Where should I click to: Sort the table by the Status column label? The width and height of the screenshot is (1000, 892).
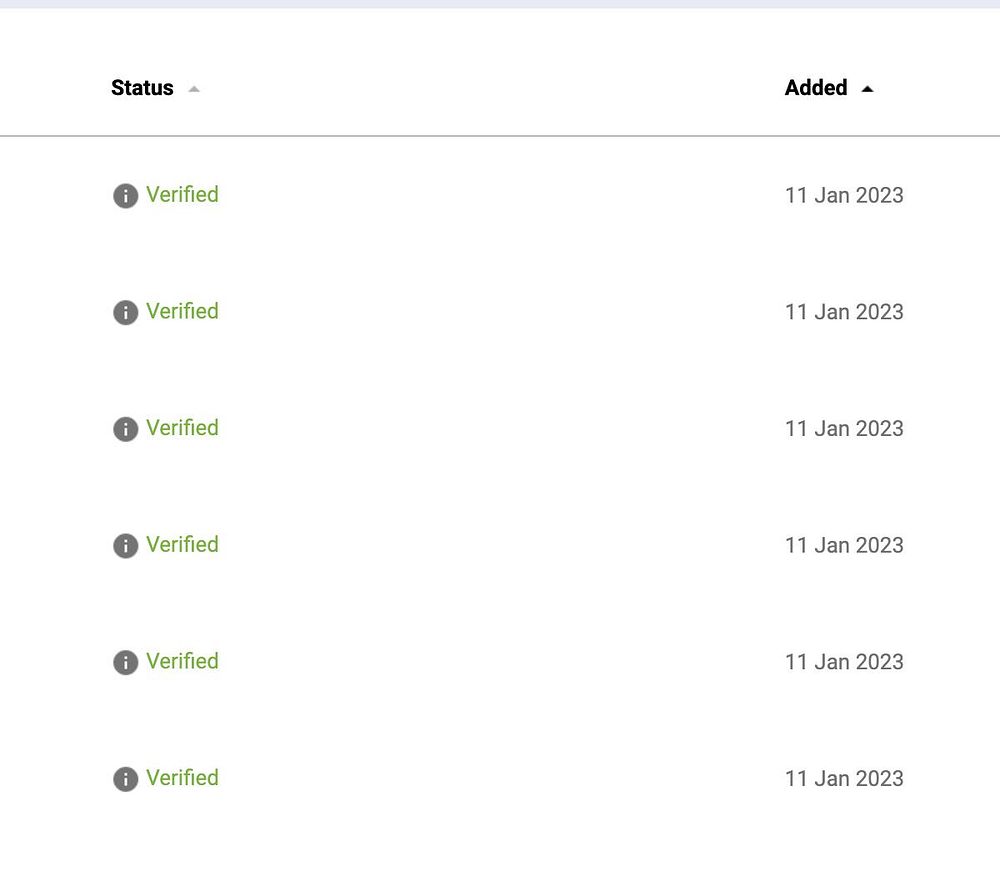pyautogui.click(x=142, y=88)
